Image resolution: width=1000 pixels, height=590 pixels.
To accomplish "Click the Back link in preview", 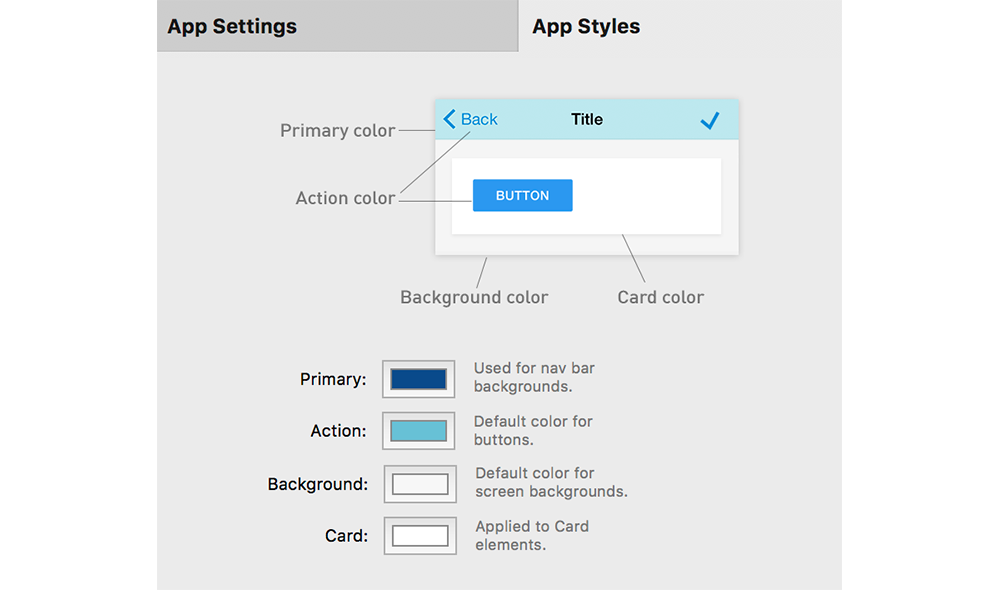I will tap(479, 119).
